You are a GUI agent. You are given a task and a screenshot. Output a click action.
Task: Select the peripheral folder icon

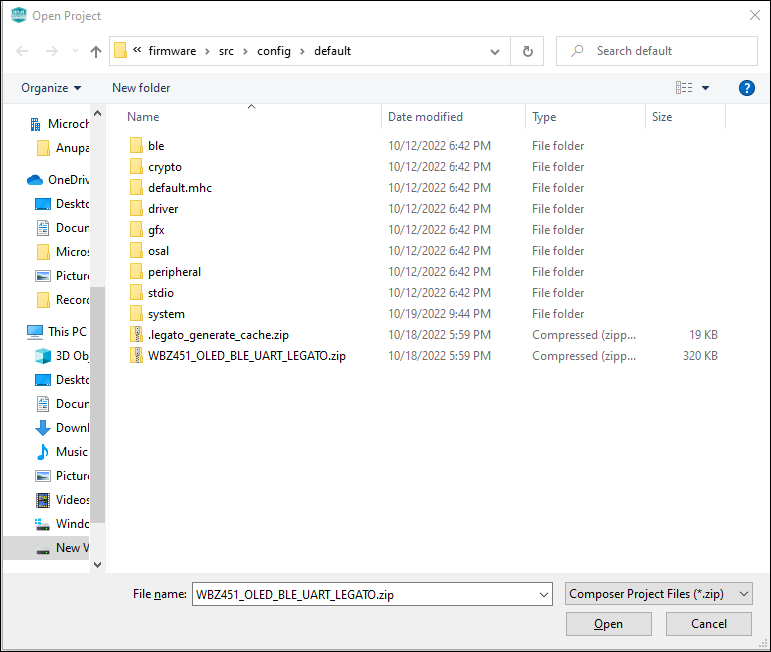pos(136,272)
